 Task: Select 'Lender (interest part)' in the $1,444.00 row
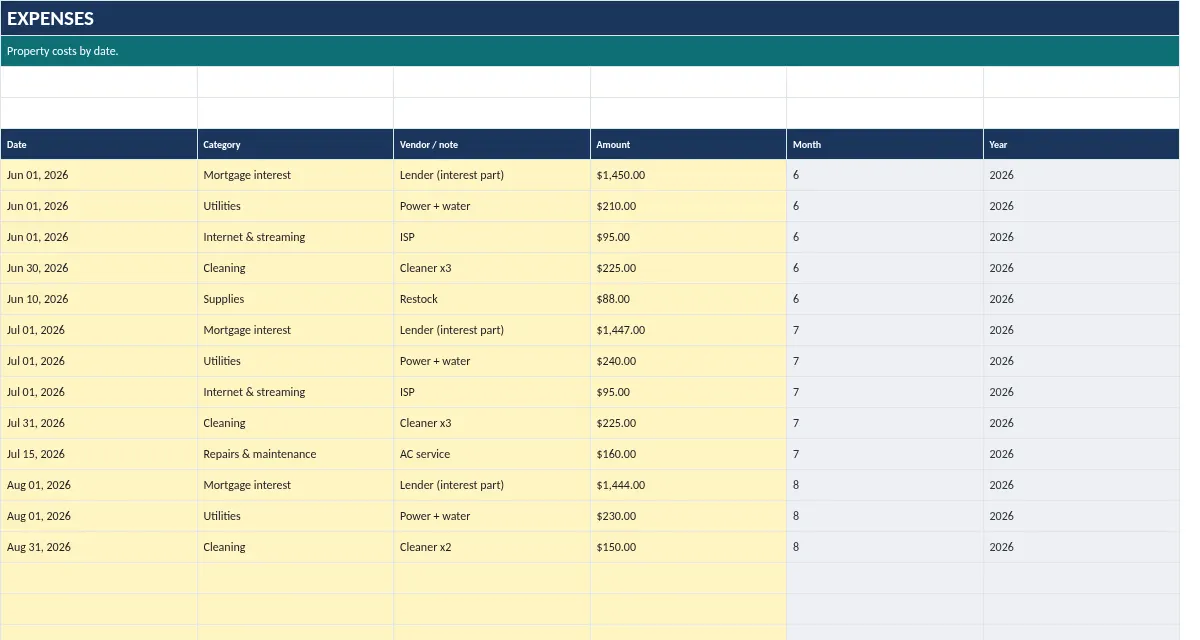492,485
